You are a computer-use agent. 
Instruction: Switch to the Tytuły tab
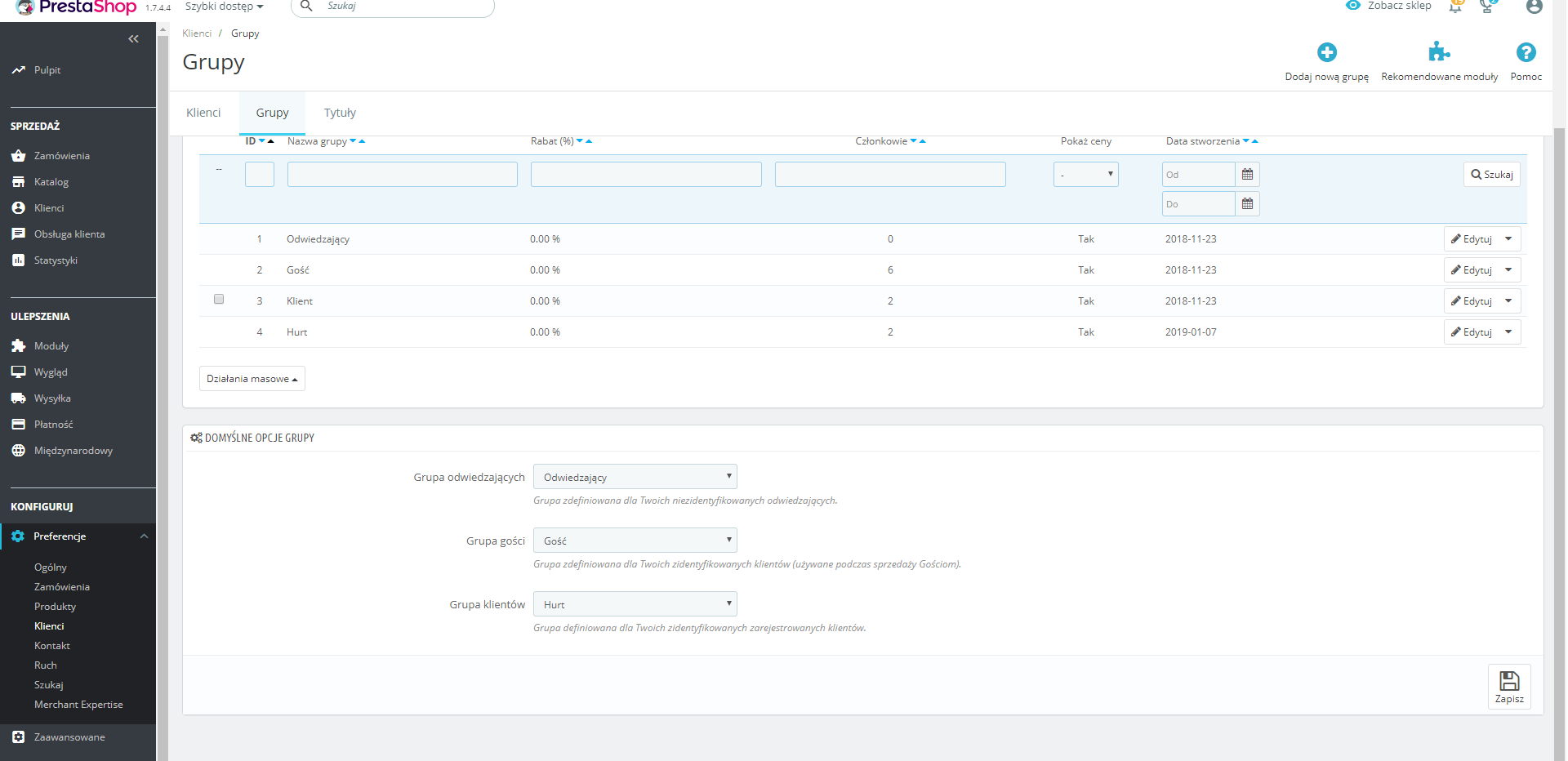(340, 113)
